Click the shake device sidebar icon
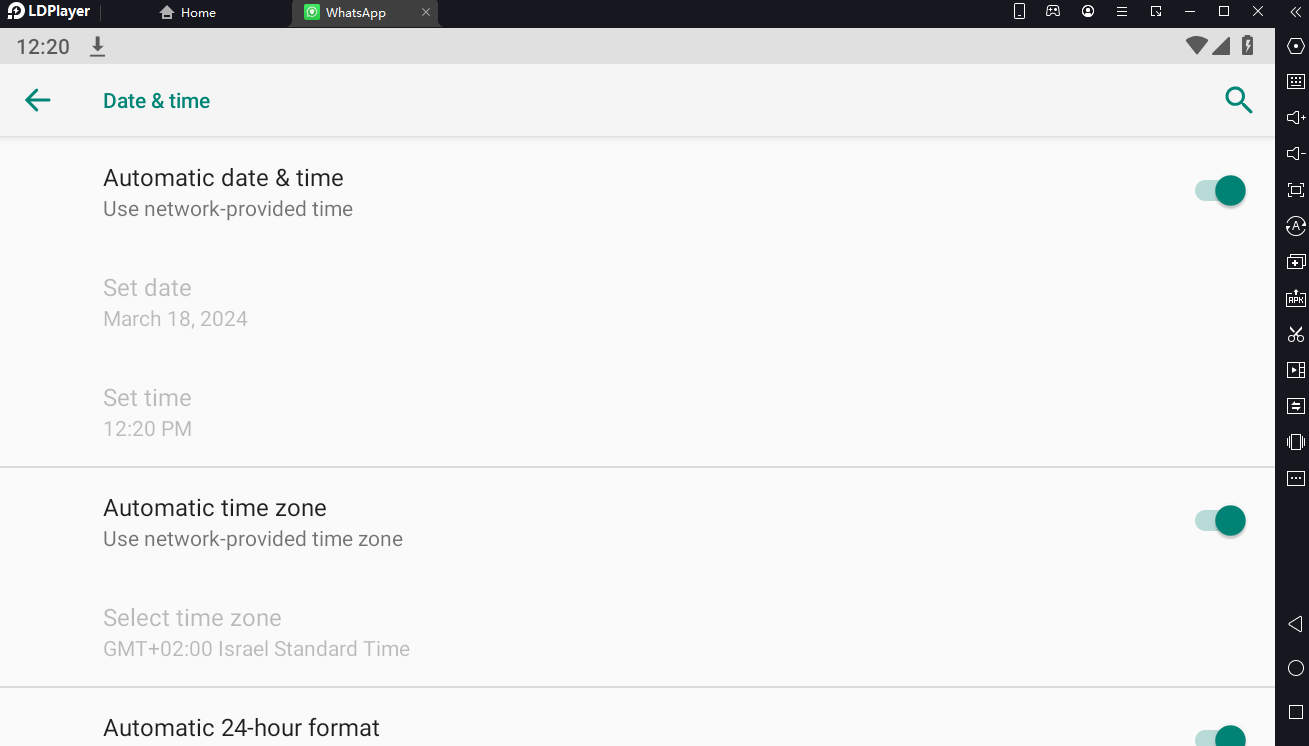Viewport: 1309px width, 746px height. pos(1296,442)
